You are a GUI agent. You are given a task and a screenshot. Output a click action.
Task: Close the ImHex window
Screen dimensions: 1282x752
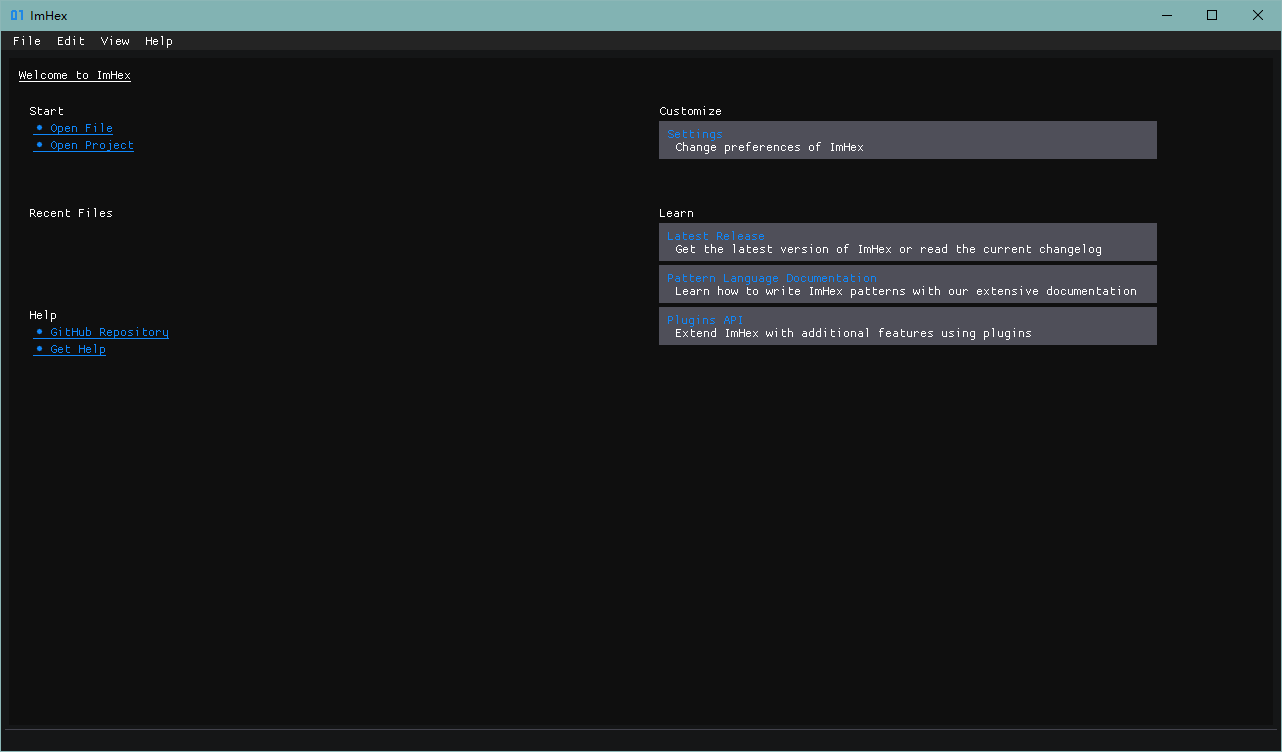pyautogui.click(x=1258, y=15)
